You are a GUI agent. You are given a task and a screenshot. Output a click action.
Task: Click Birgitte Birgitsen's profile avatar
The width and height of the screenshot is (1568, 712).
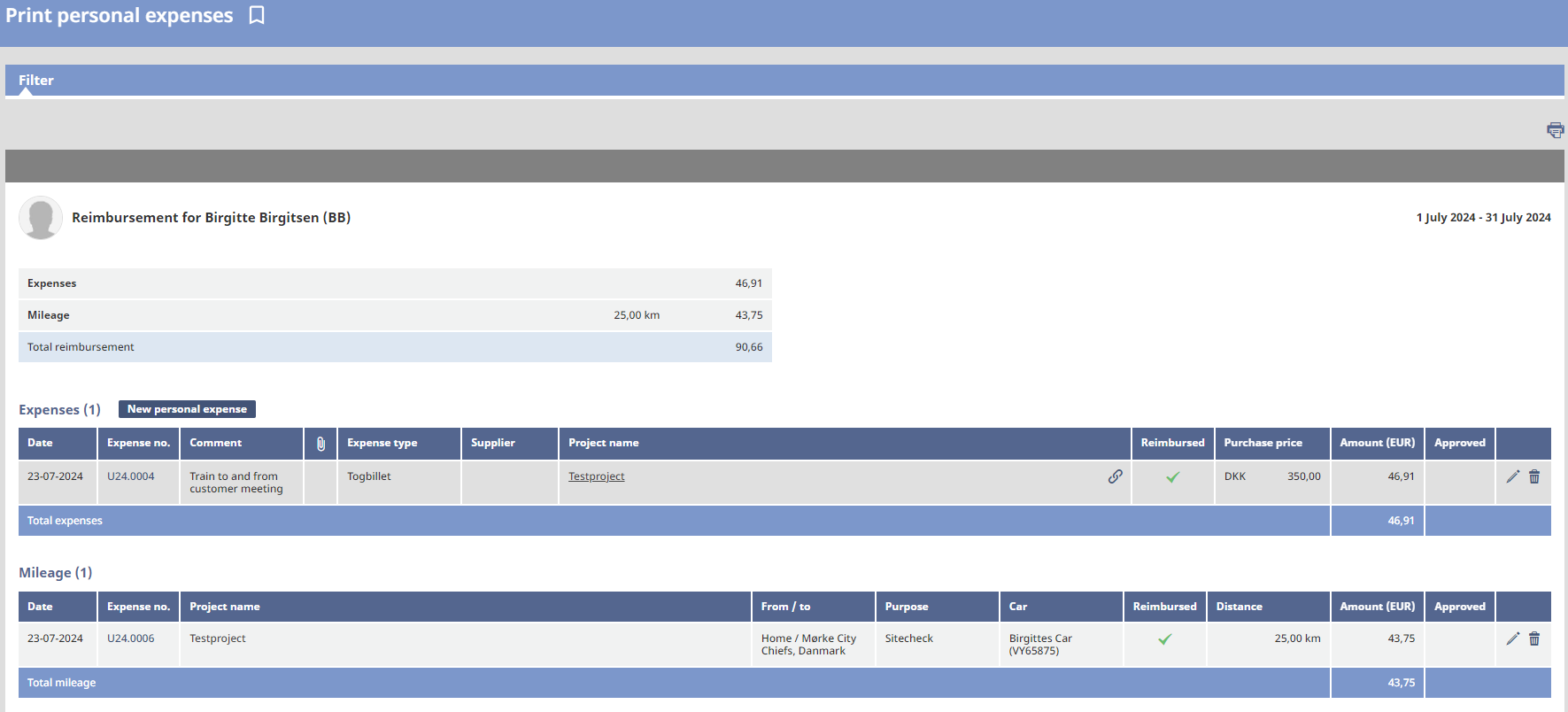[x=41, y=218]
